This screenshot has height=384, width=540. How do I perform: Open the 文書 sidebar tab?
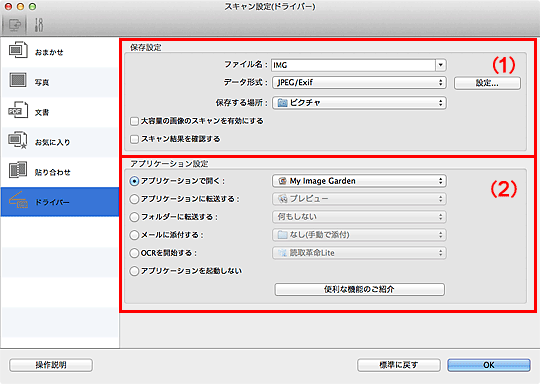pos(60,112)
